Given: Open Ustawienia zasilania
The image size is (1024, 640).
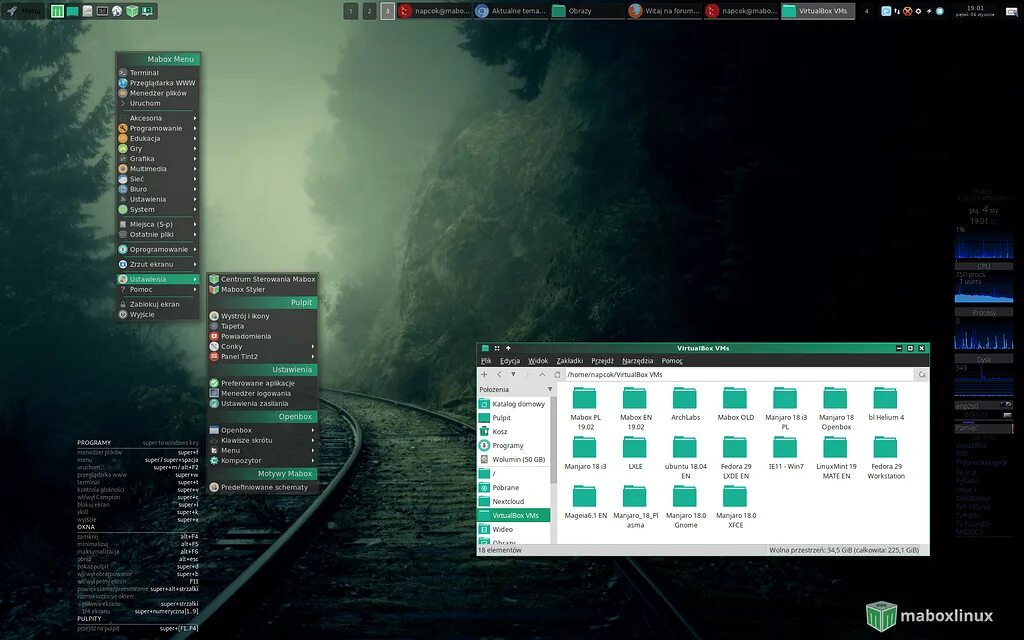Looking at the screenshot, I should pyautogui.click(x=262, y=404).
